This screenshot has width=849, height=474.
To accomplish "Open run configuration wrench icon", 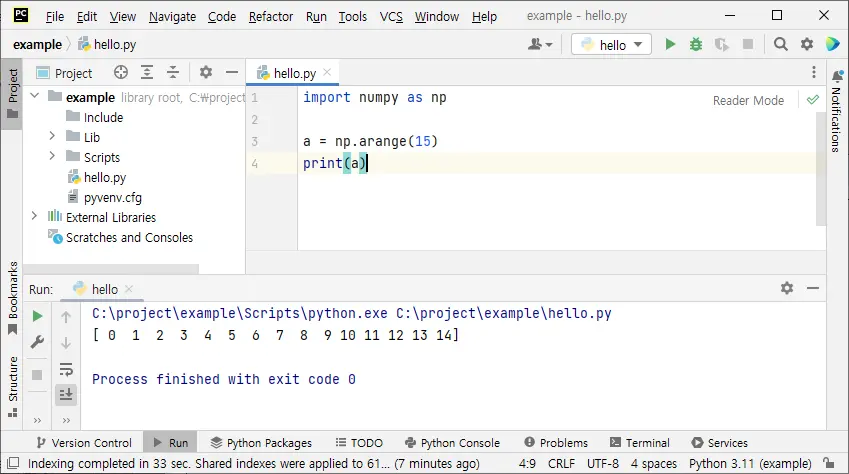I will pos(37,342).
